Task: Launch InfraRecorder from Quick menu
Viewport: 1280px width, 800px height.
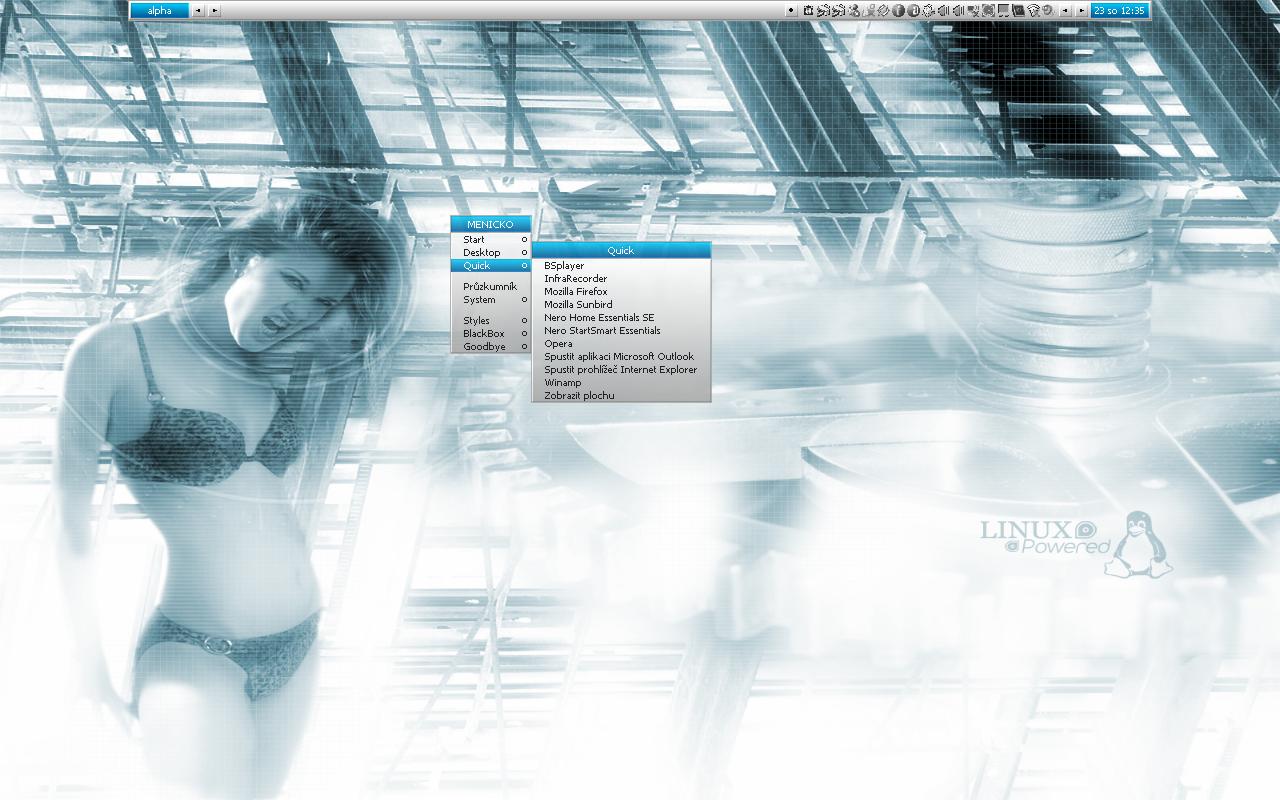Action: pos(621,279)
